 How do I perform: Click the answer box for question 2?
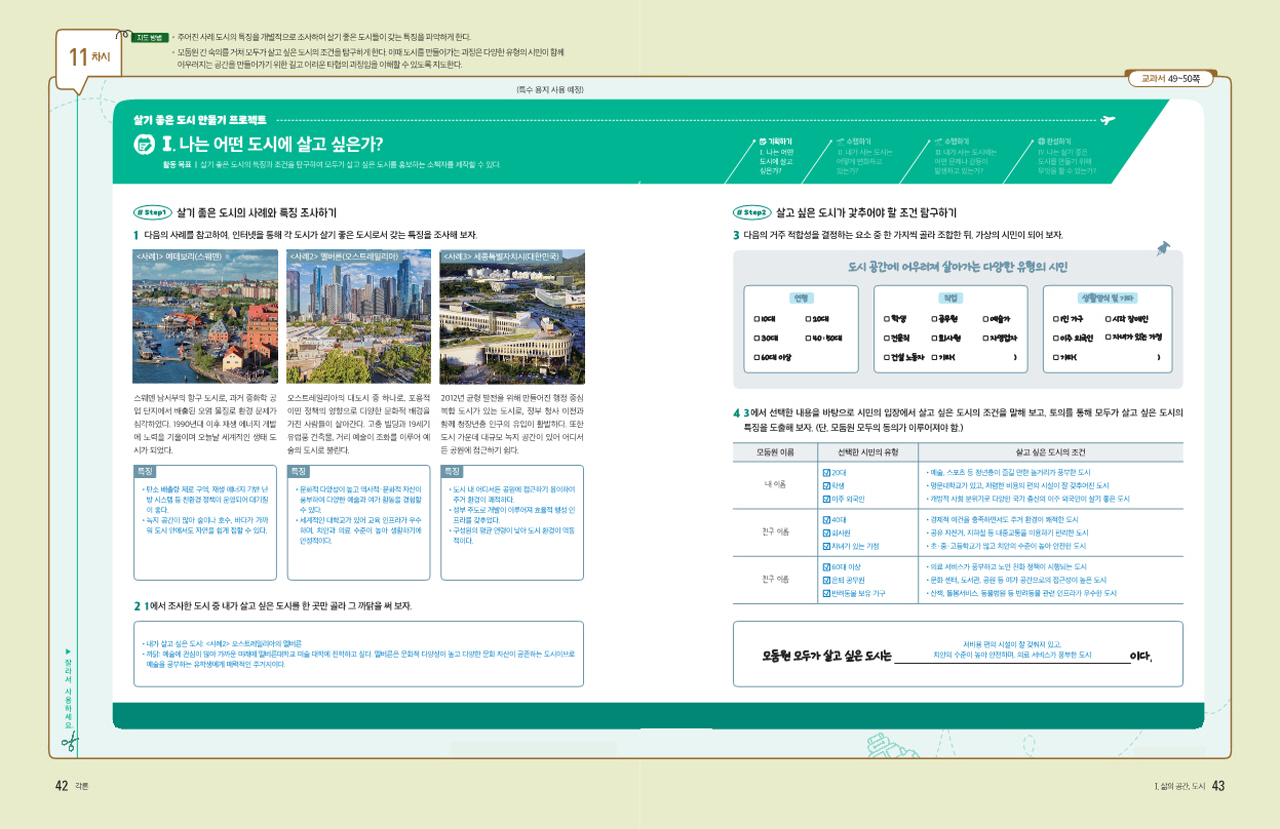point(359,654)
